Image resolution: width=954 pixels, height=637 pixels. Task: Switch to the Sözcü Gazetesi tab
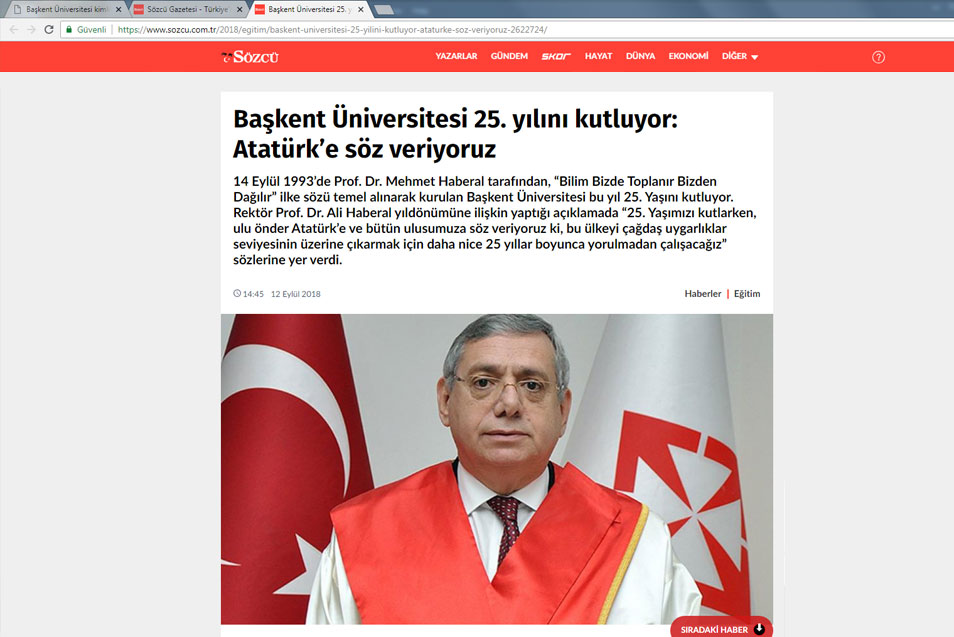[185, 9]
